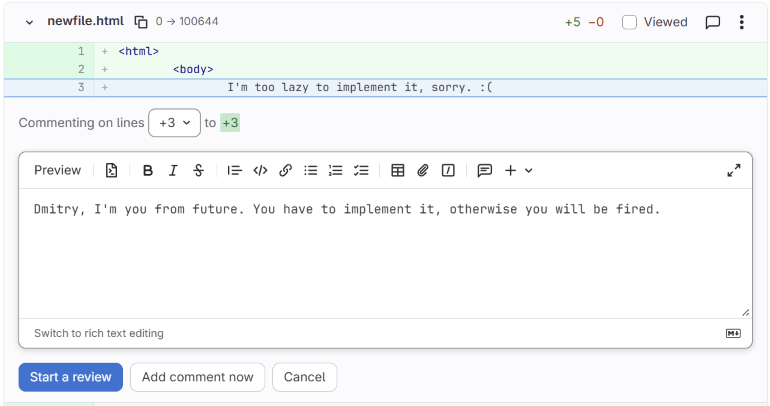Insert a blockquote in the comment
770x406 pixels.
pyautogui.click(x=235, y=170)
